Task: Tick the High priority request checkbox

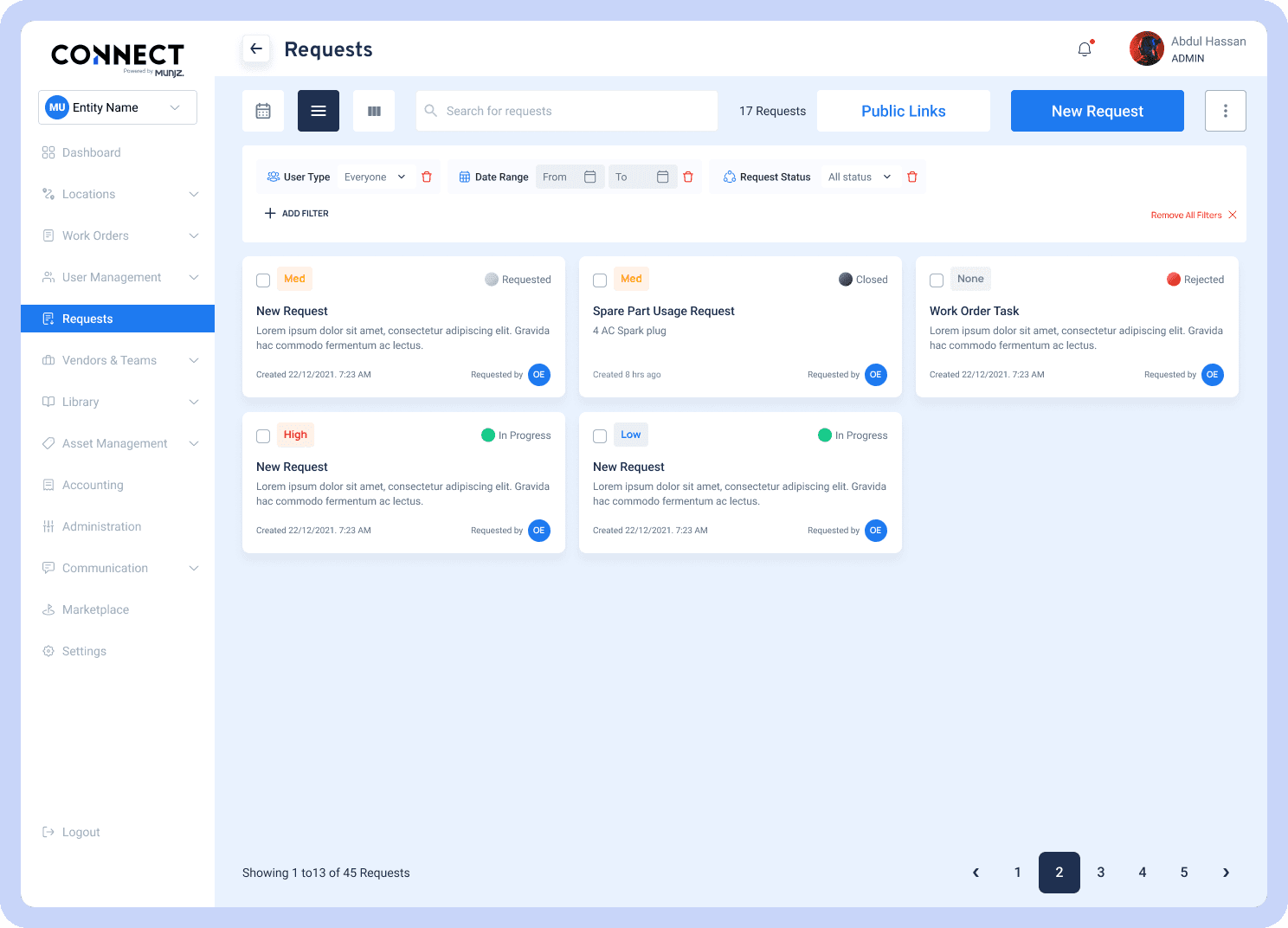Action: (263, 436)
